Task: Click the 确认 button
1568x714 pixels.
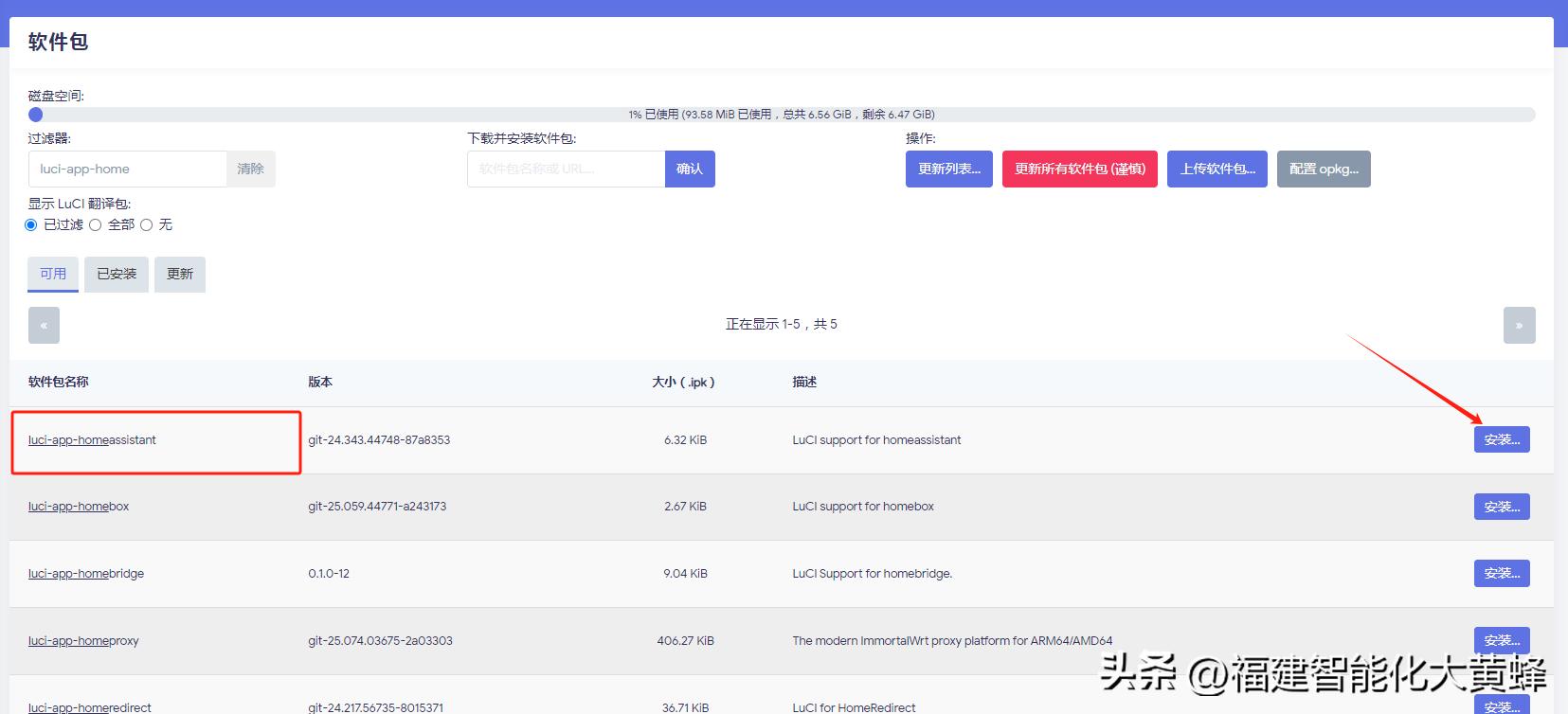Action: [x=690, y=169]
